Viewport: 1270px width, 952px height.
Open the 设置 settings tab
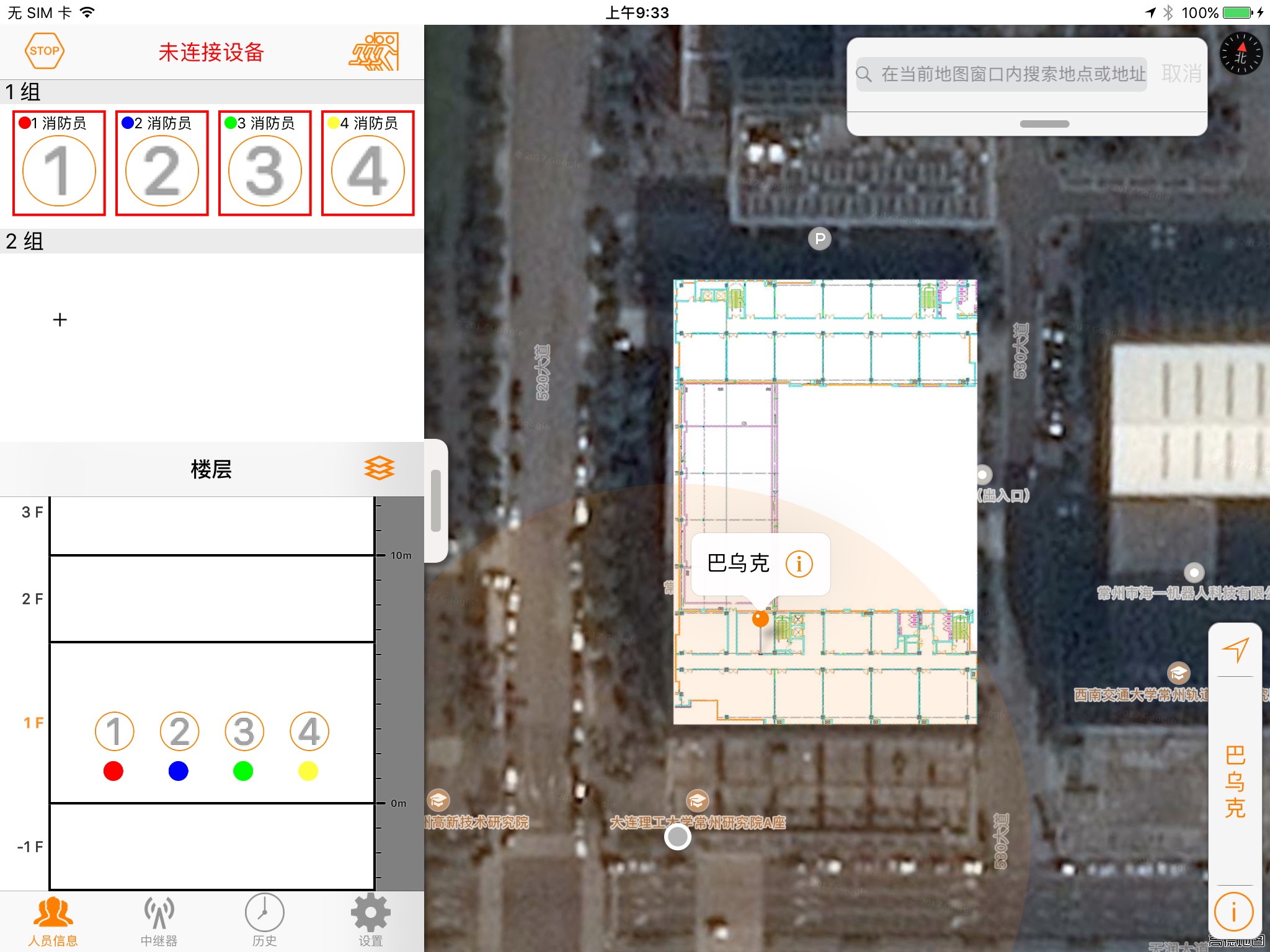pyautogui.click(x=371, y=922)
